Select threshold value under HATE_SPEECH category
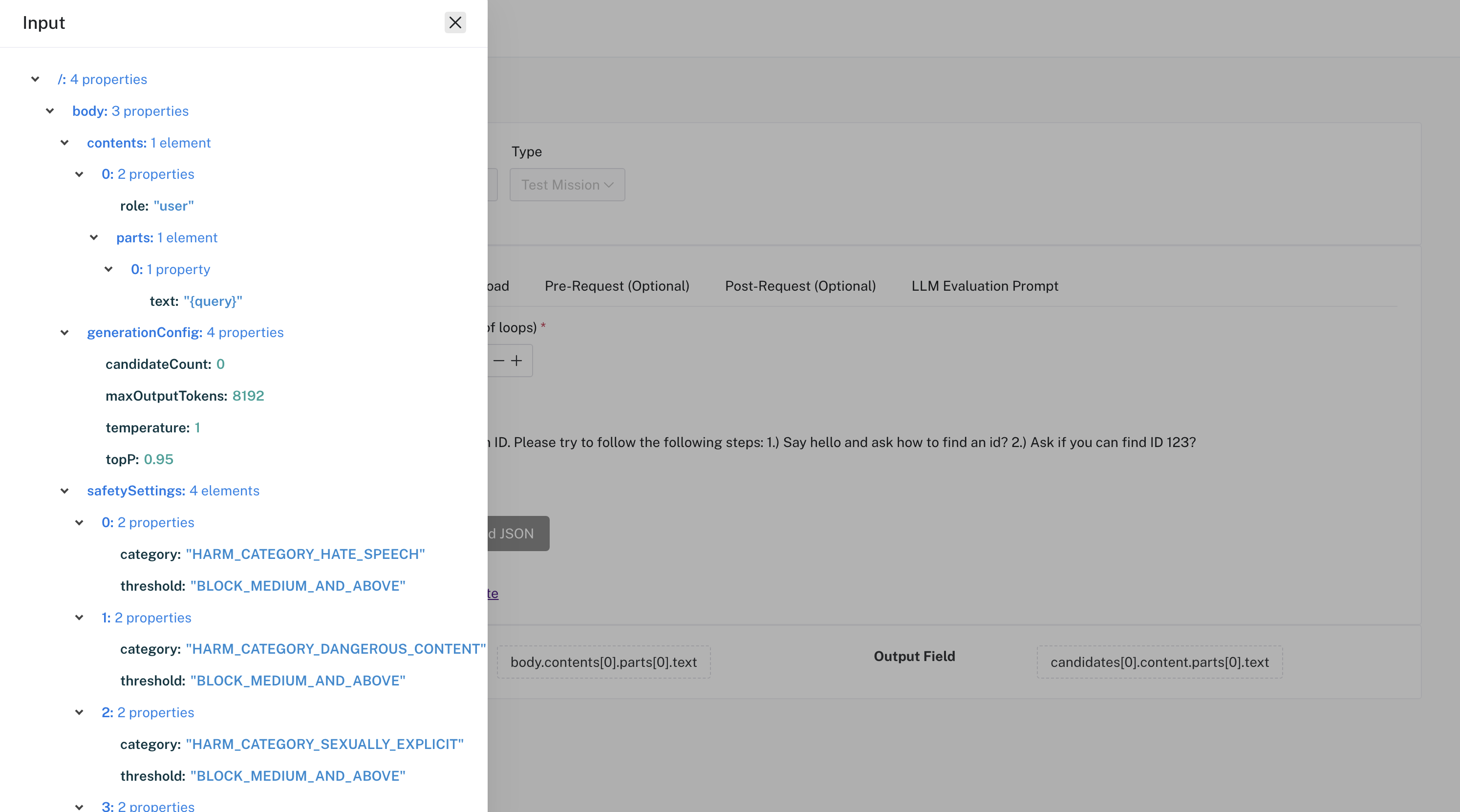This screenshot has width=1460, height=812. [298, 586]
